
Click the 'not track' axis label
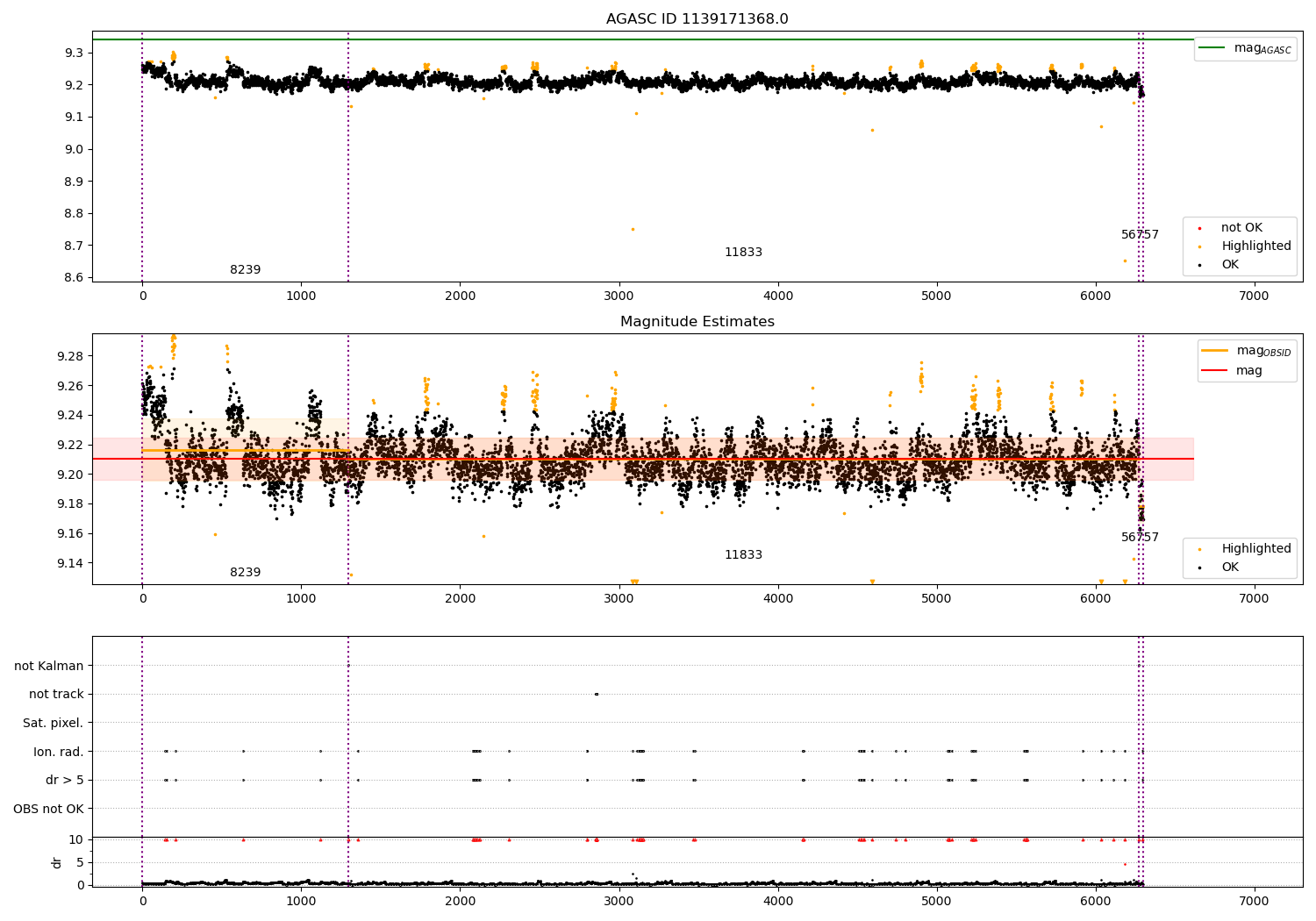point(56,694)
